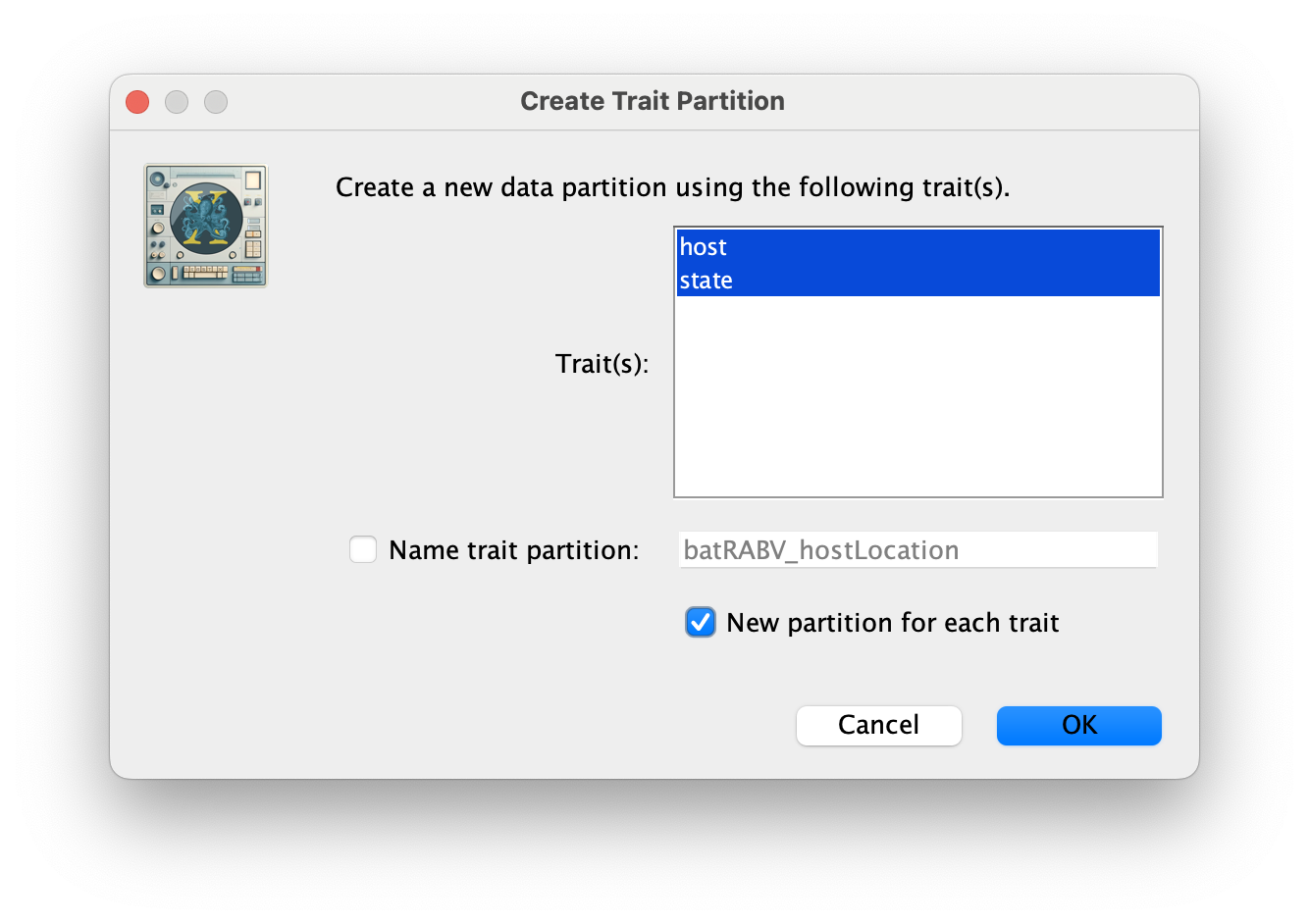This screenshot has width=1309, height=924.
Task: Click octopus graphic inside the BEAUti icon
Action: (206, 218)
